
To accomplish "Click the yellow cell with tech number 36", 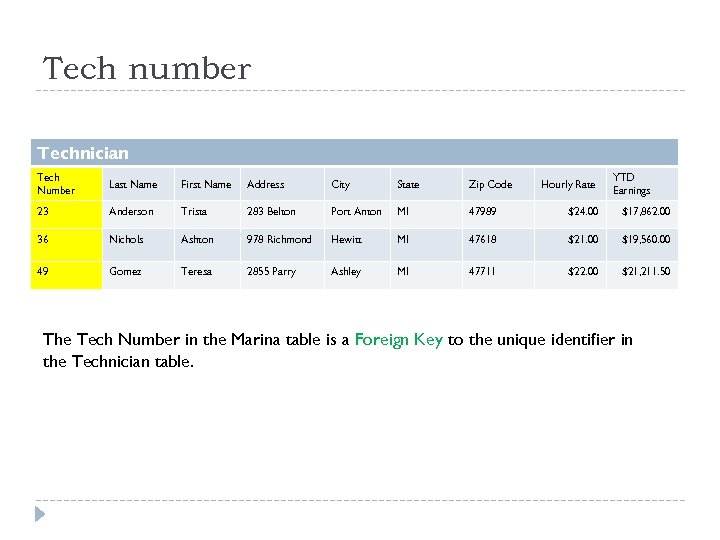I will pyautogui.click(x=66, y=239).
